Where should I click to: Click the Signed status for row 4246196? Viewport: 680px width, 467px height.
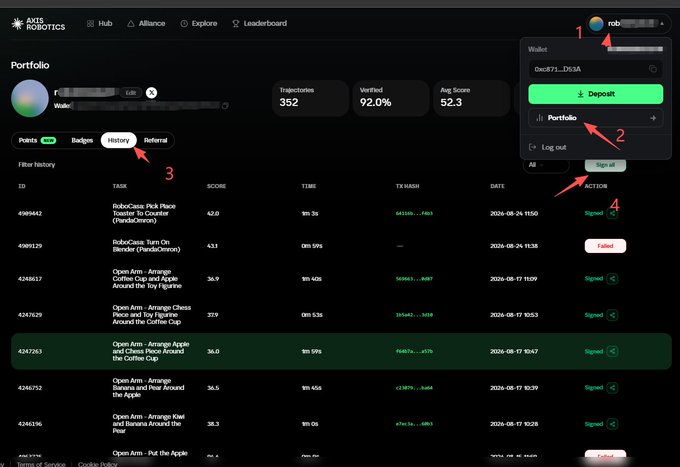click(594, 424)
